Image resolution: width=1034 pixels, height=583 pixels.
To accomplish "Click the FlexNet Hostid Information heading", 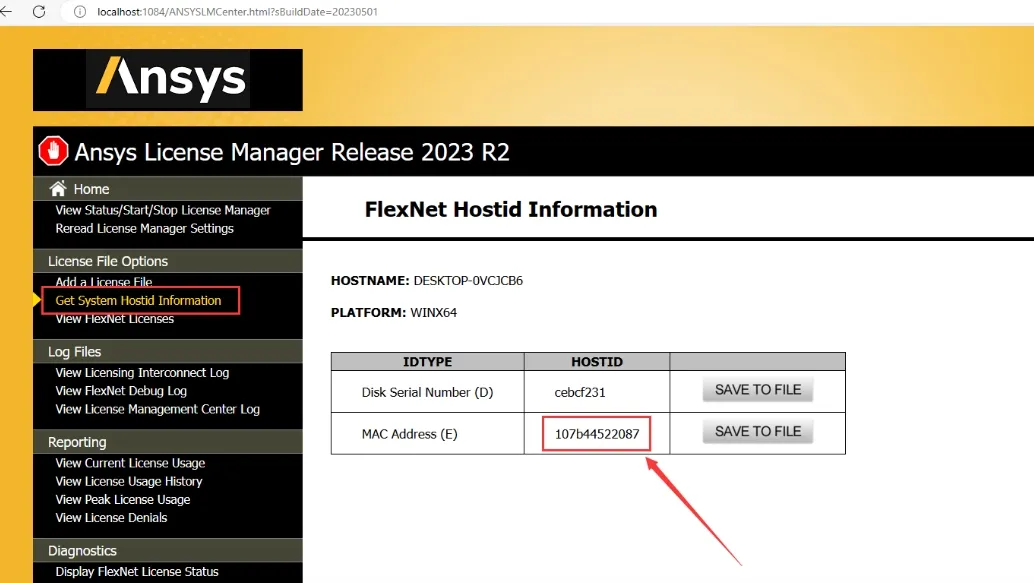I will point(511,209).
